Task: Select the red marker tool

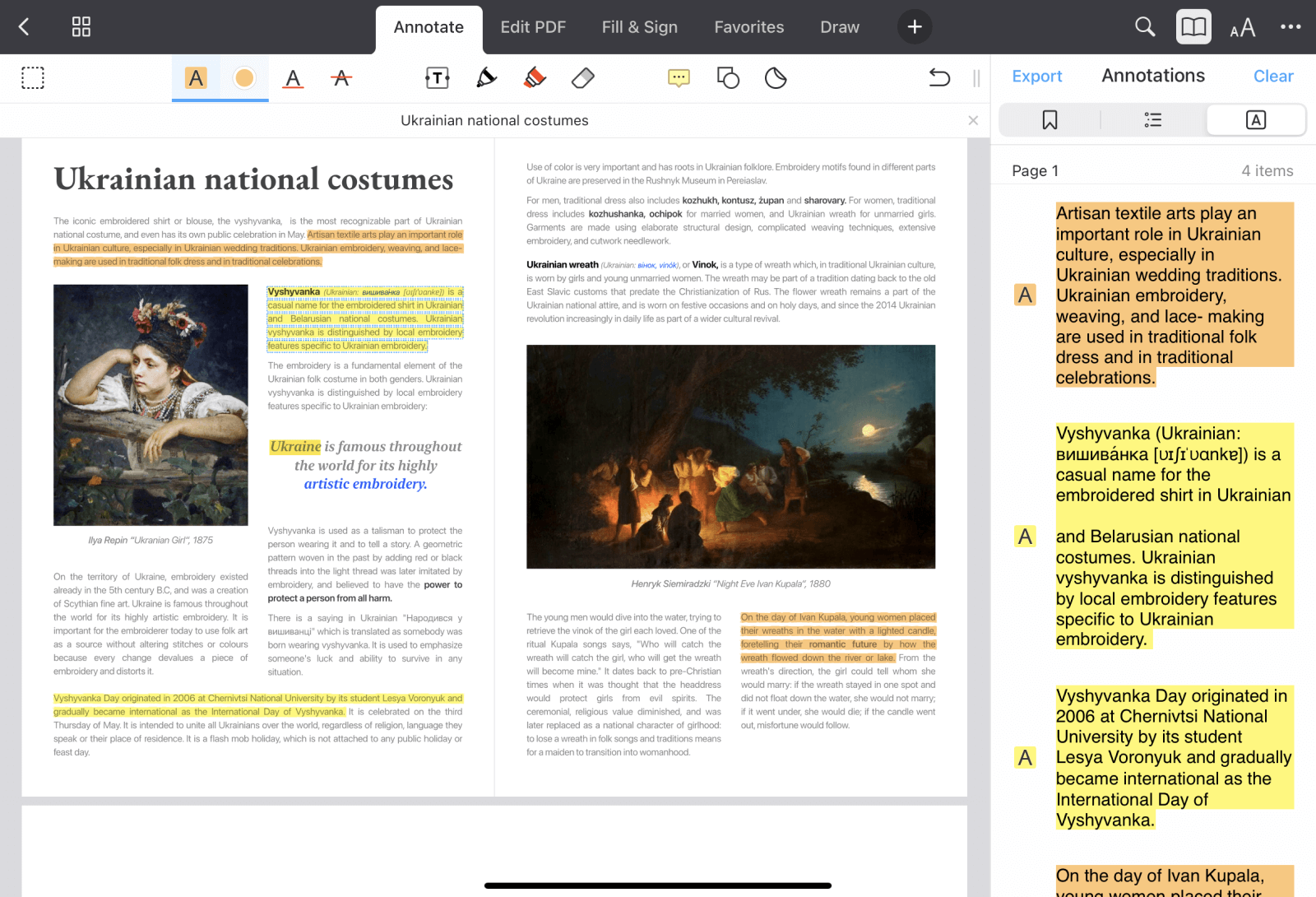Action: point(535,78)
